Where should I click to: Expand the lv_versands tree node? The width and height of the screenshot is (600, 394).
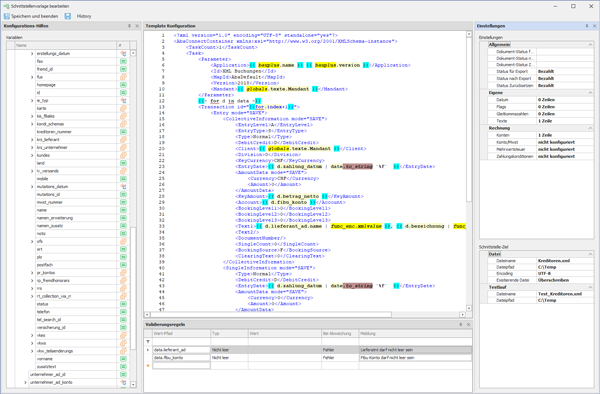point(32,171)
